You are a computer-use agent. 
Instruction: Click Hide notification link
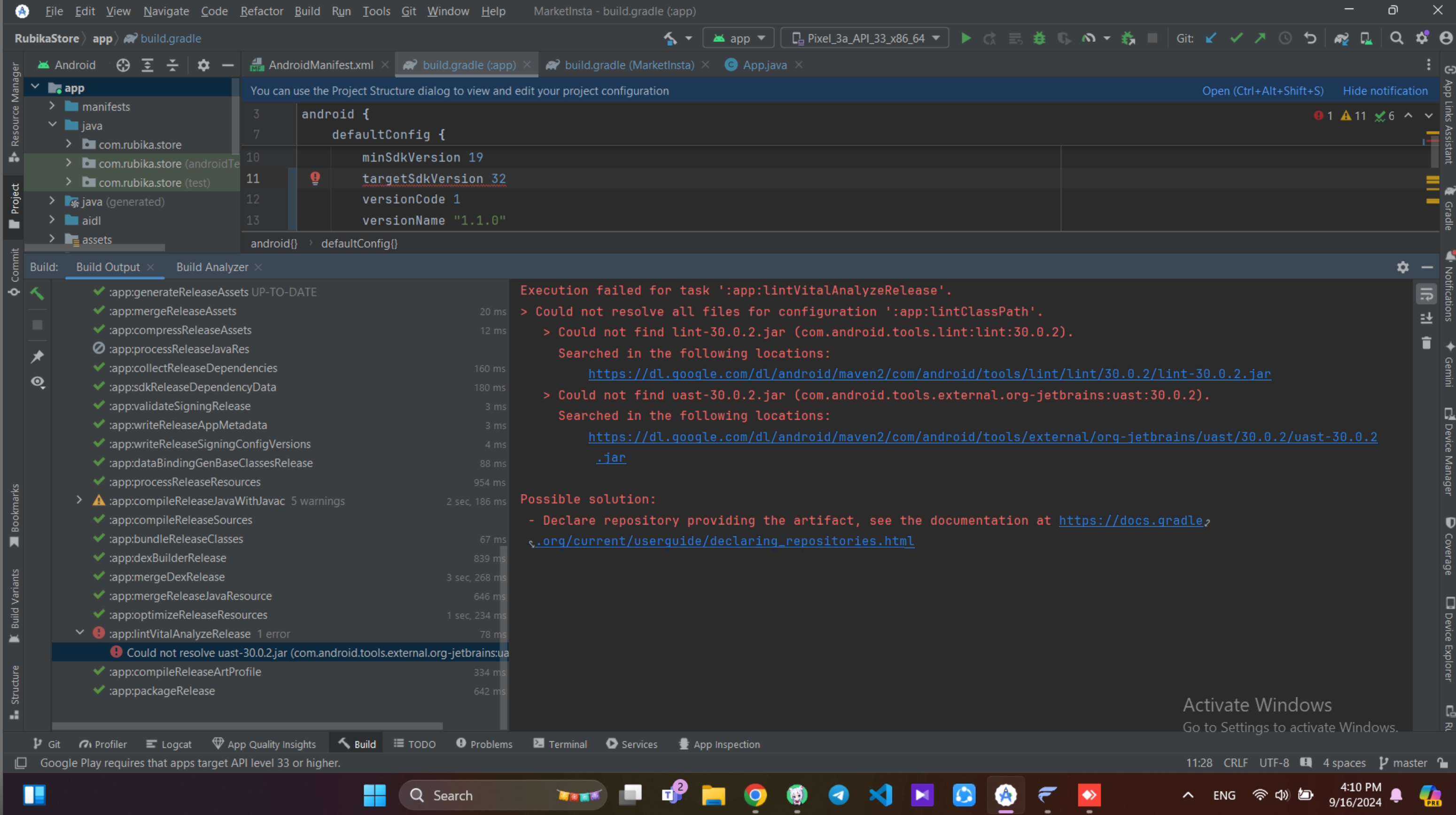1385,91
